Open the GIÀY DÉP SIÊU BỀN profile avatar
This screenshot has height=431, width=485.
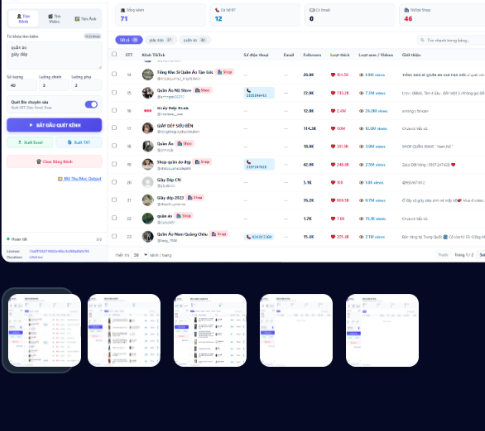click(x=148, y=128)
